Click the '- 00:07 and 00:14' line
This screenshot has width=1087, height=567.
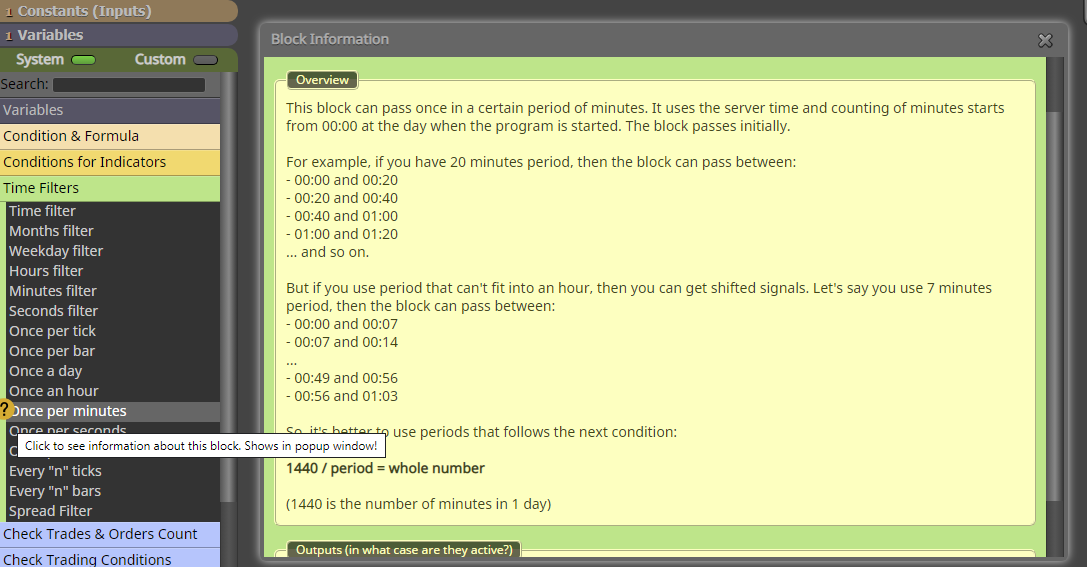(342, 342)
